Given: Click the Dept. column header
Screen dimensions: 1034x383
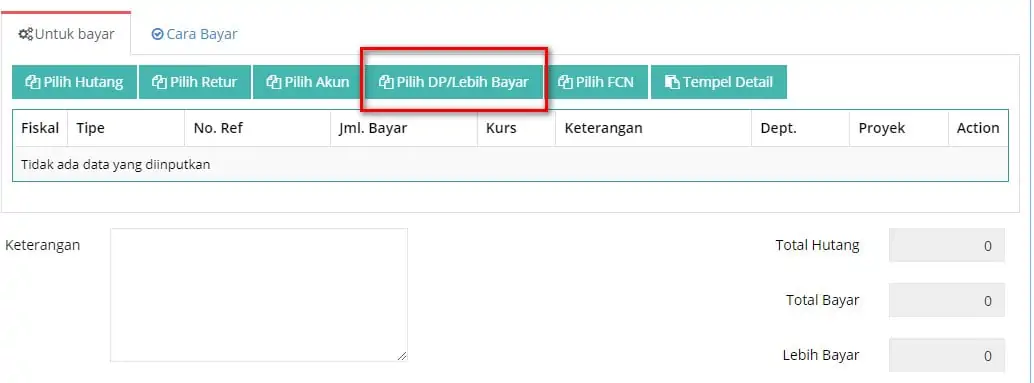Looking at the screenshot, I should click(801, 128).
